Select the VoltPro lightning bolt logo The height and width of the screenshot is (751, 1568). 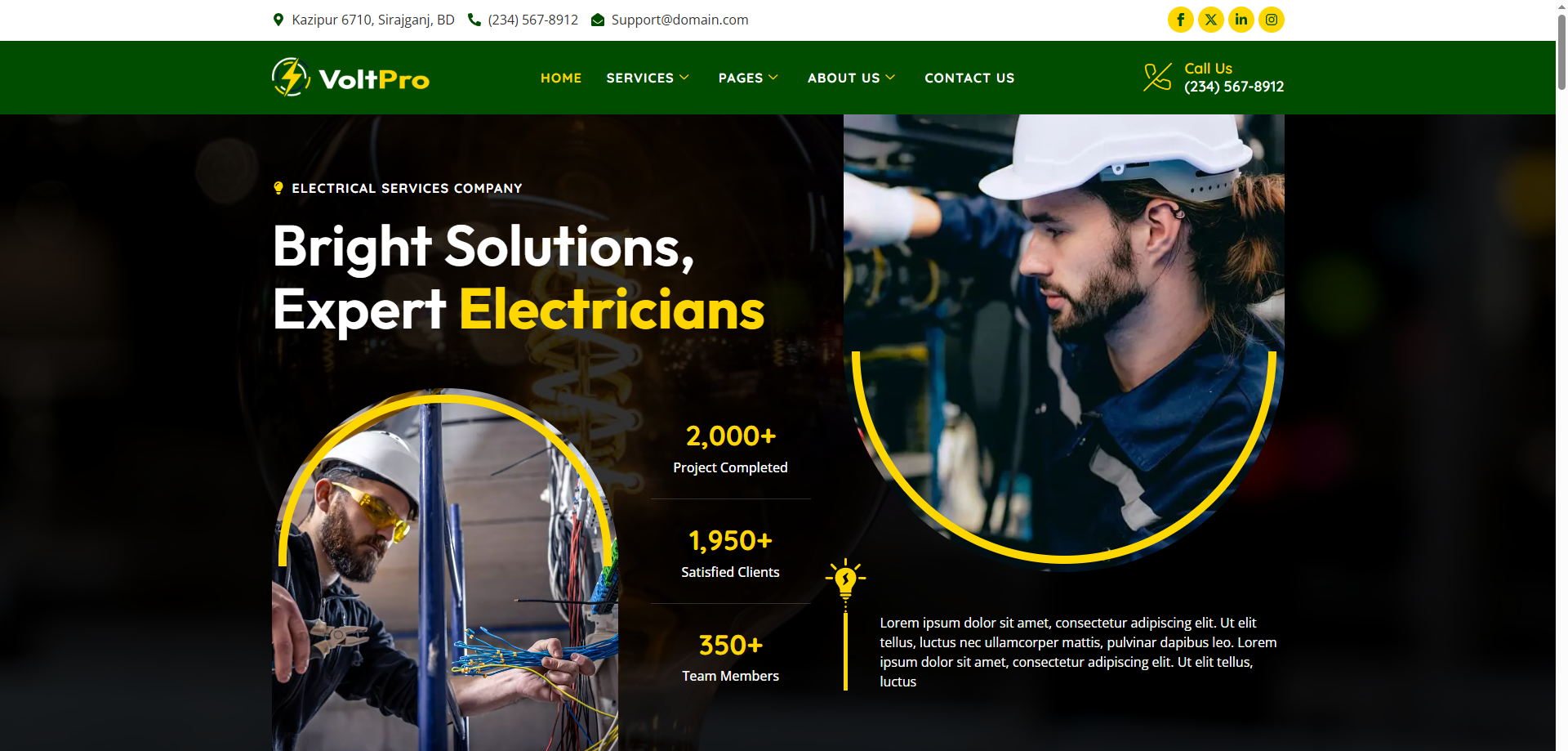coord(291,77)
